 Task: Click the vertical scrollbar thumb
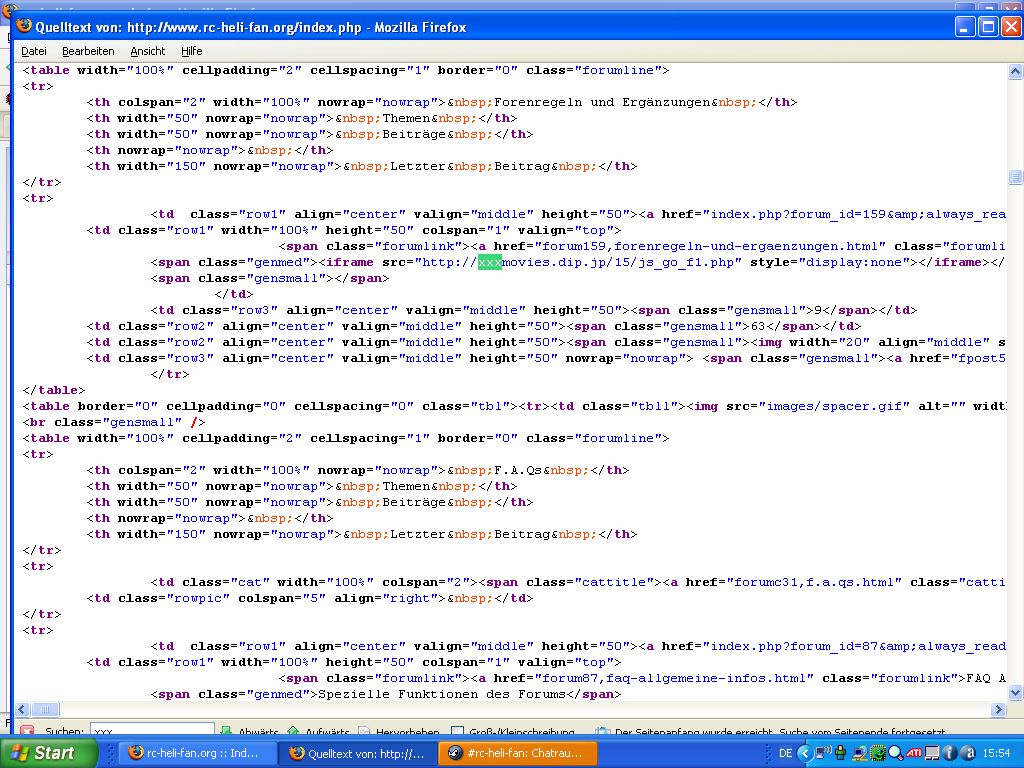pyautogui.click(x=1015, y=178)
